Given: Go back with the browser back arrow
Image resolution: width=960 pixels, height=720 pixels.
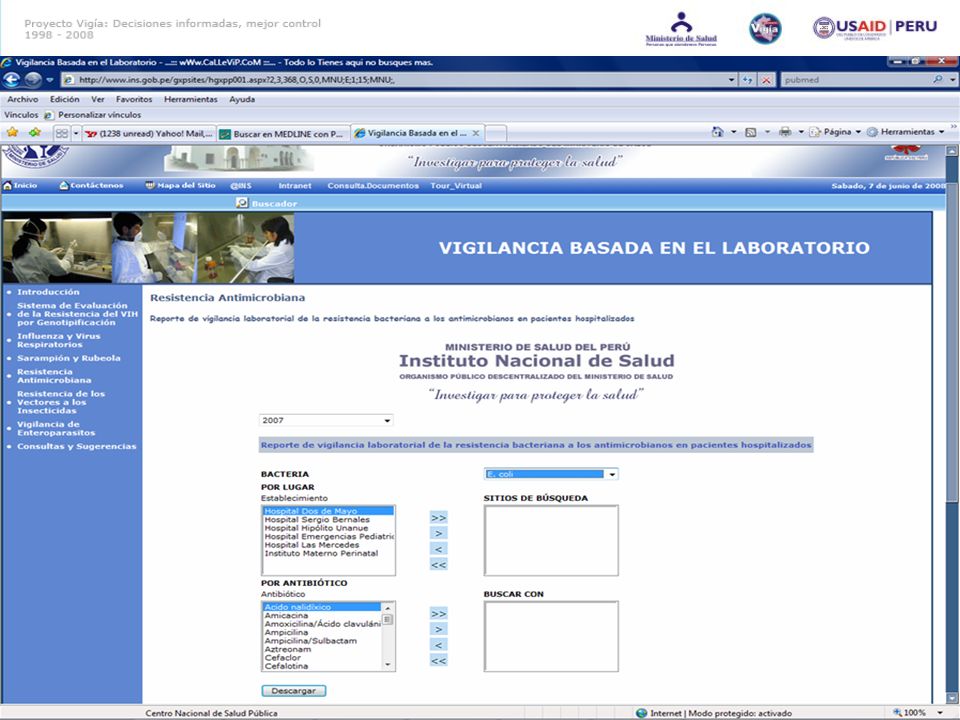Looking at the screenshot, I should click(x=11, y=80).
